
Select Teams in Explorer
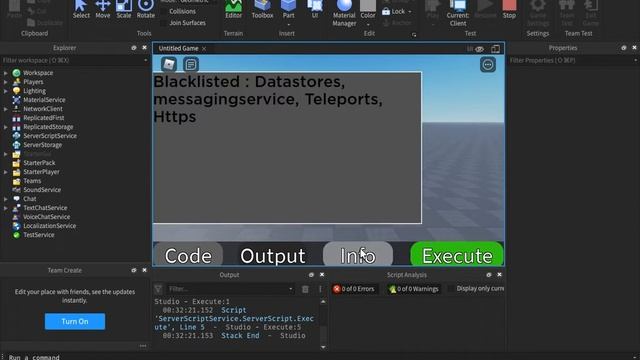click(x=32, y=181)
